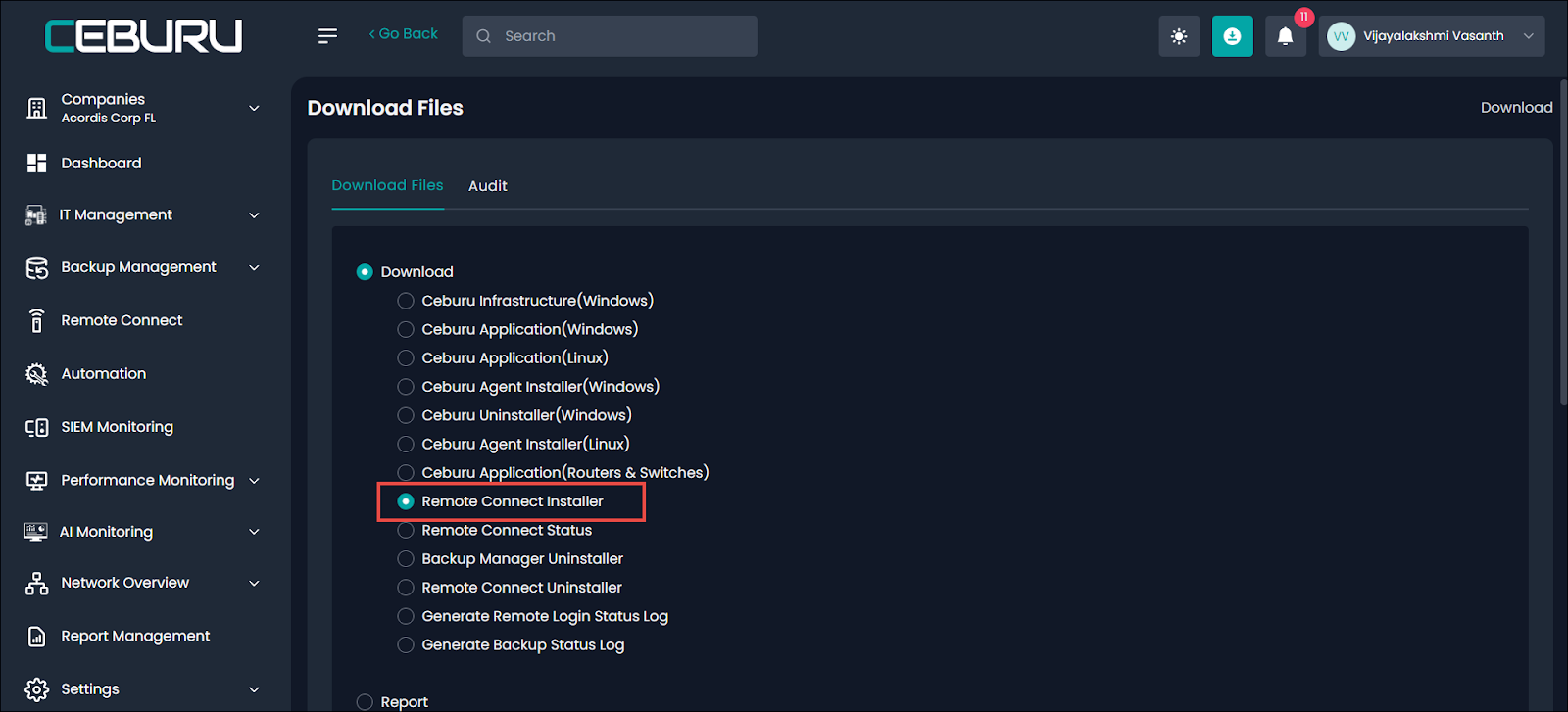Select Remote Connect Status radio button
Screen dimensions: 1568x712
click(406, 531)
